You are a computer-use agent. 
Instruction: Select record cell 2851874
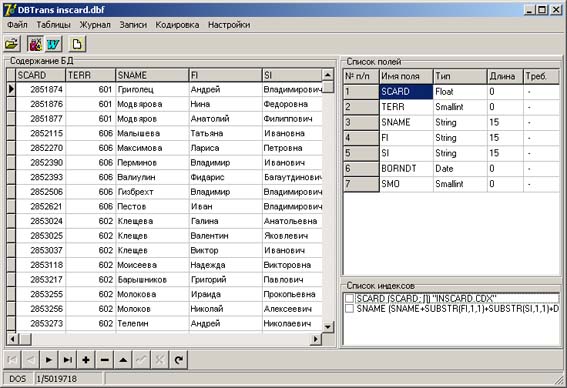coord(40,89)
